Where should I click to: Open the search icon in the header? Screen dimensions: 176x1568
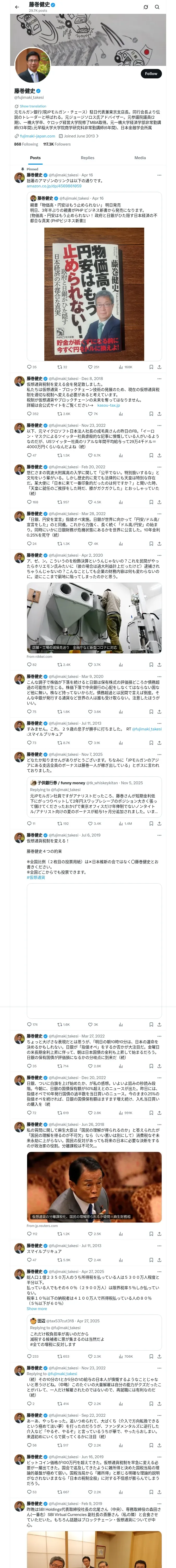coord(157,7)
